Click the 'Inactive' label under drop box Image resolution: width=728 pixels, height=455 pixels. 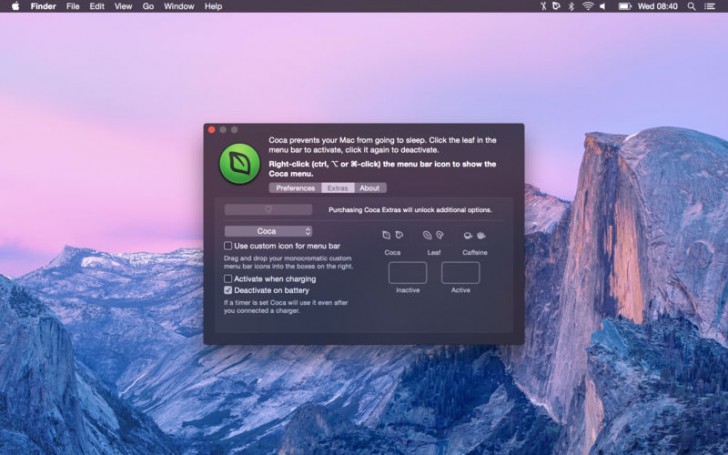coord(408,290)
